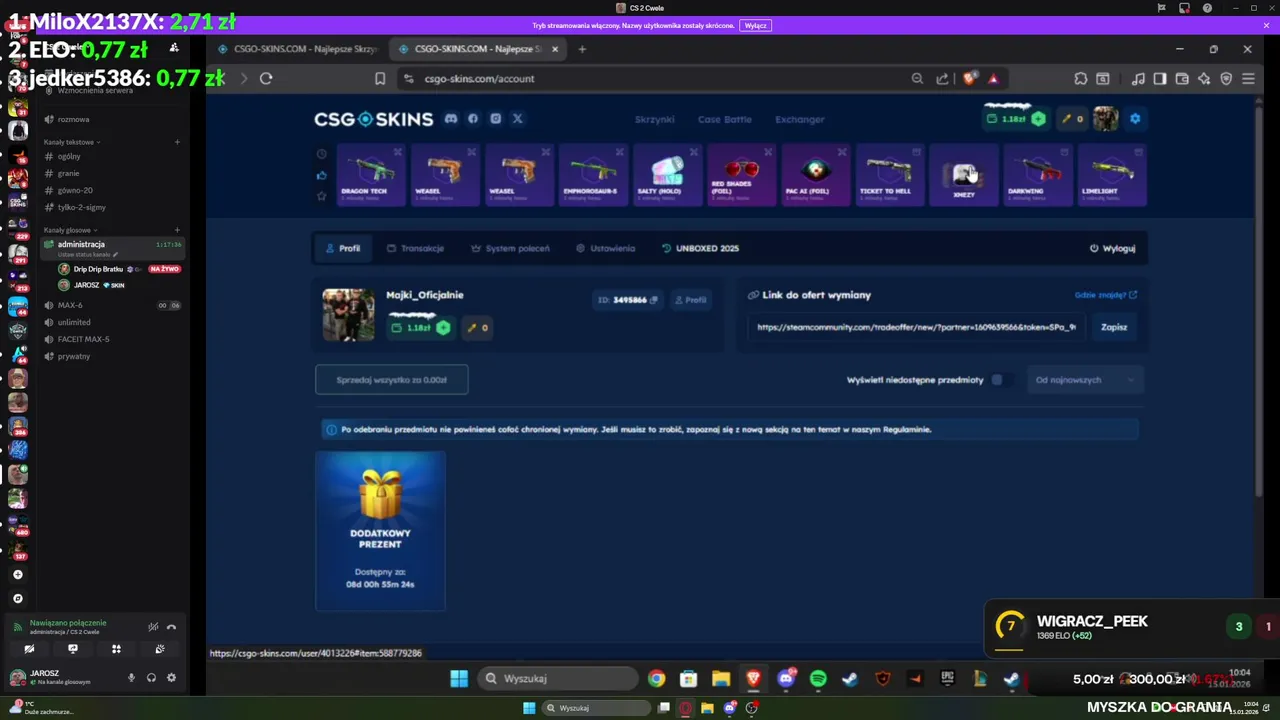Viewport: 1280px width, 720px height.
Task: Click the Steam trade offer URL field
Action: point(916,327)
